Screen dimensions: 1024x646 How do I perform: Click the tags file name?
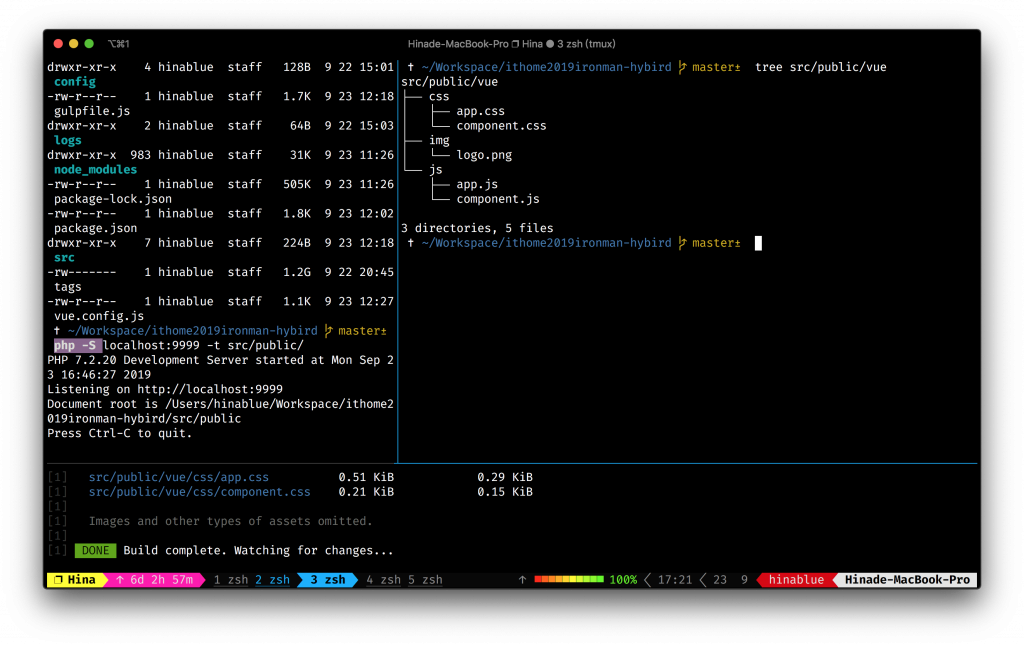[x=67, y=287]
